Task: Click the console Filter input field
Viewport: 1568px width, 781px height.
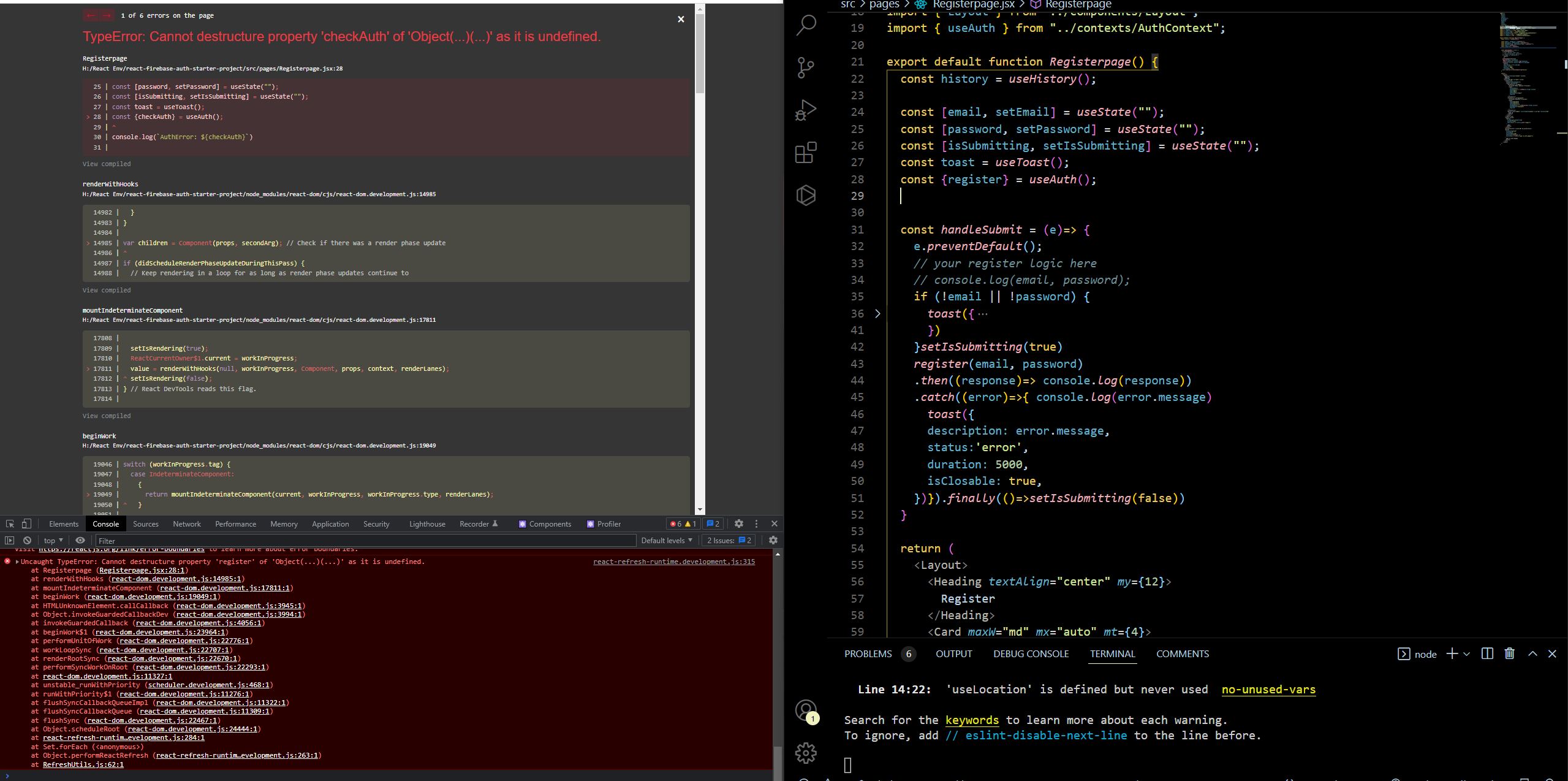Action: point(366,540)
